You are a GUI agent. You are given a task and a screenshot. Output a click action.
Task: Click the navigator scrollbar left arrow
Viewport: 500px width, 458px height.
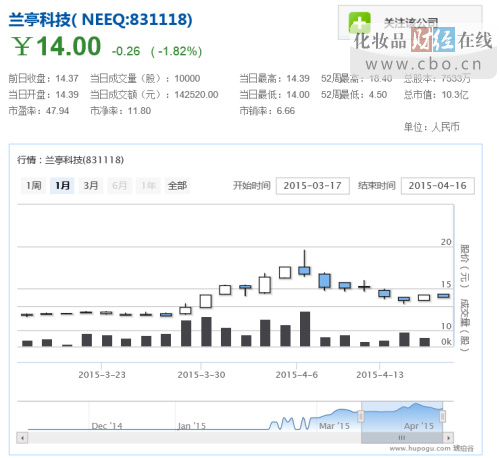pos(22,438)
